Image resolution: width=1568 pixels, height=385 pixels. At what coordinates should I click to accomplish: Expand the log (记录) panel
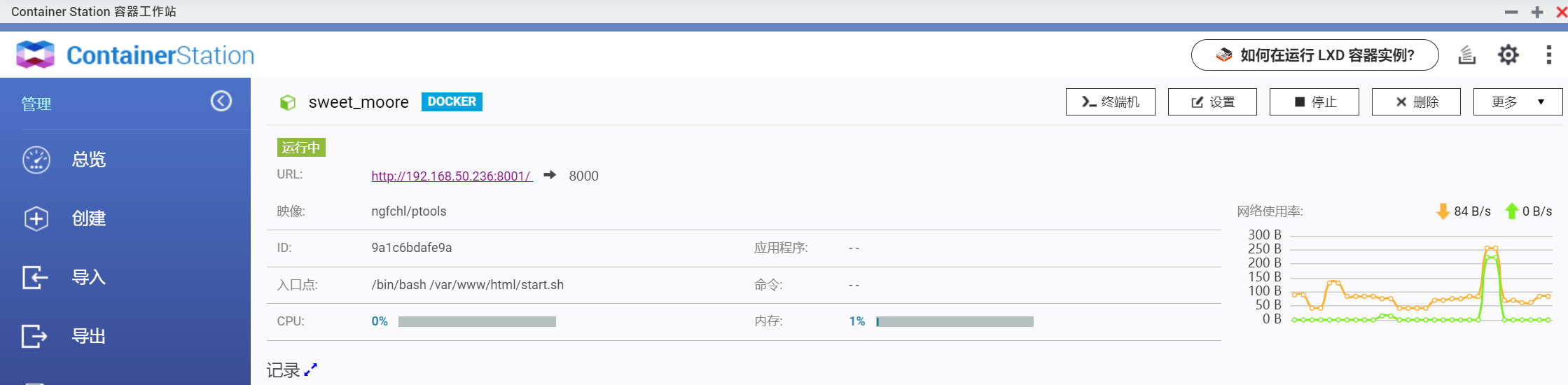point(311,369)
